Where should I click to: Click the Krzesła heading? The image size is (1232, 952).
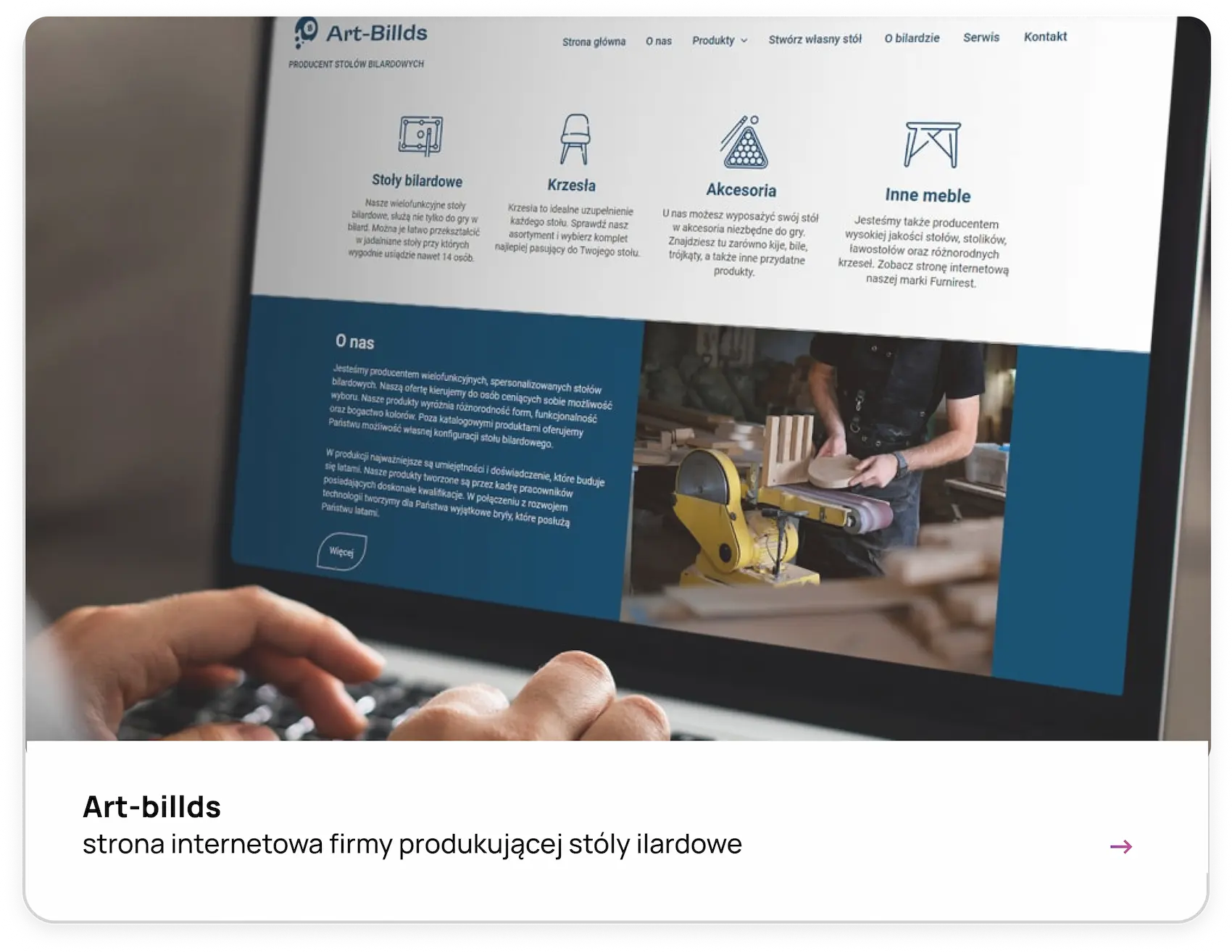(x=571, y=185)
